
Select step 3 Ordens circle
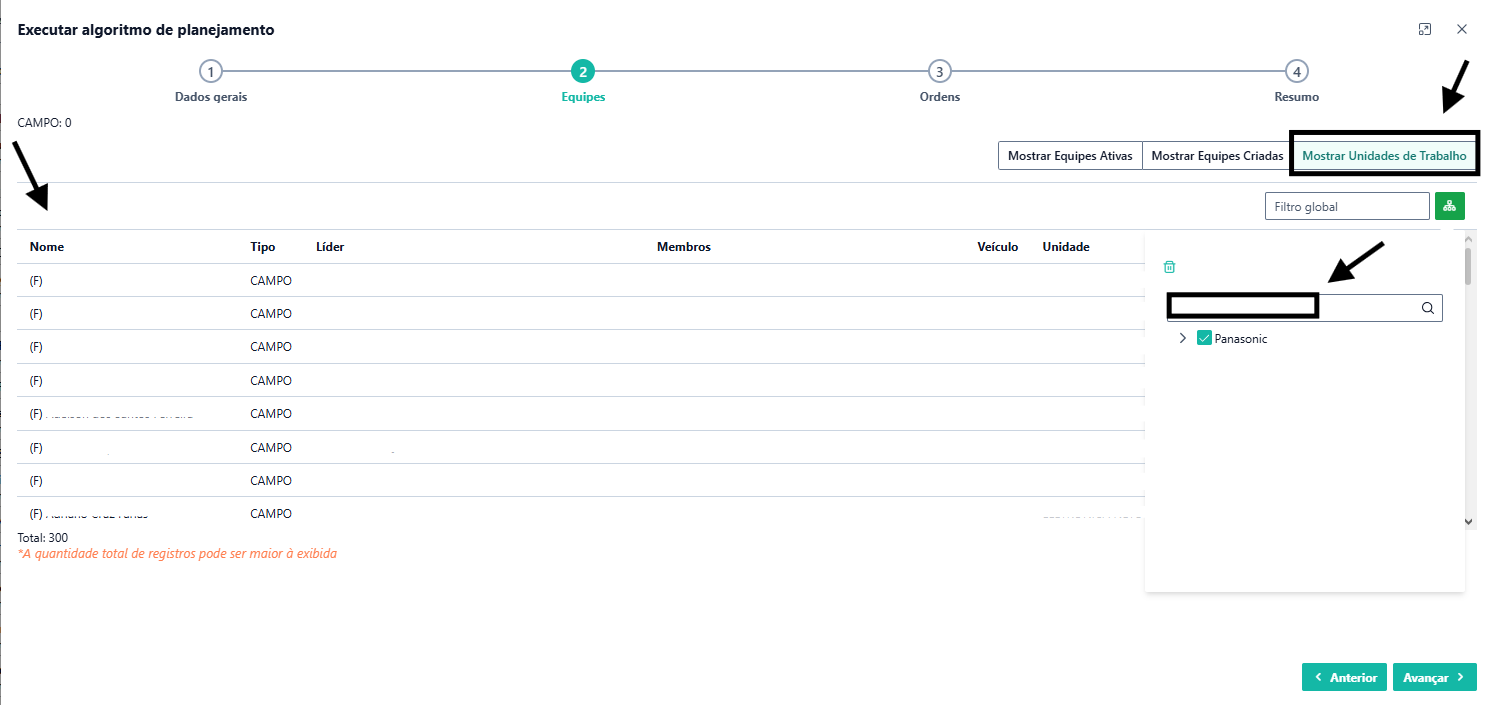click(x=939, y=71)
